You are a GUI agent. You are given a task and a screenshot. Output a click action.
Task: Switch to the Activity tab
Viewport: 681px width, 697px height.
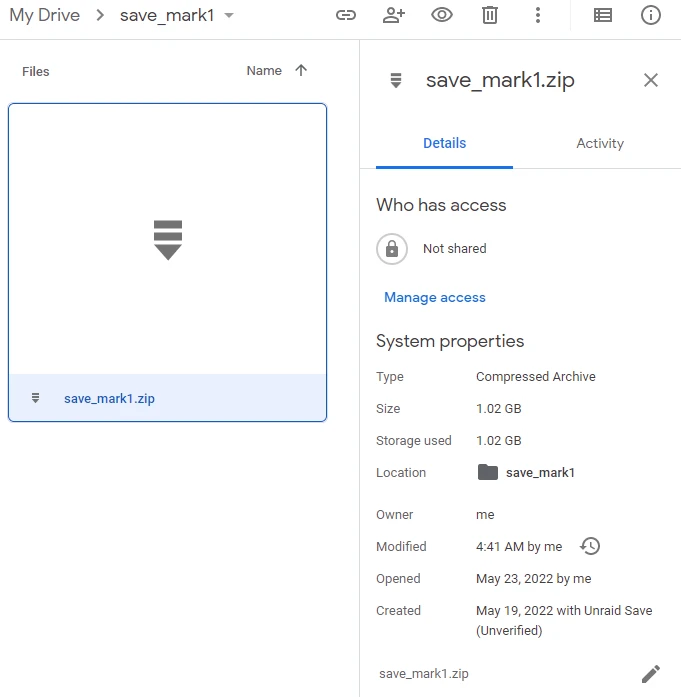click(x=600, y=144)
